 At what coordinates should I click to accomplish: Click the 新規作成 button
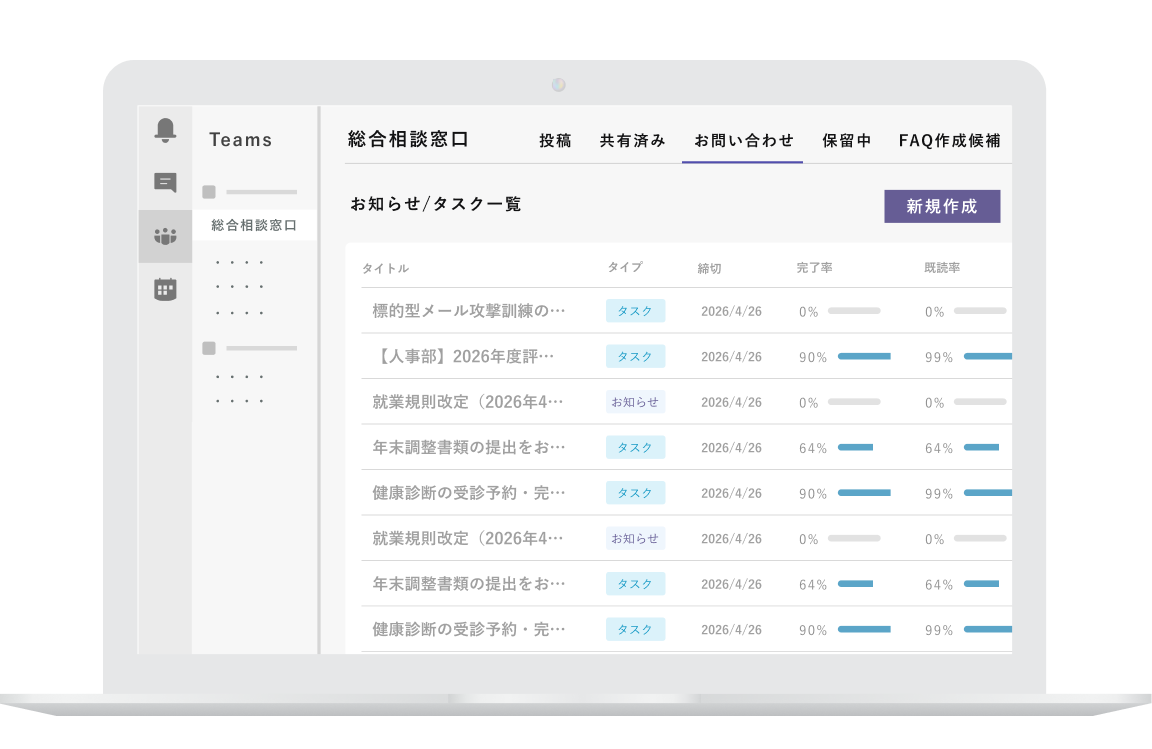tap(942, 207)
